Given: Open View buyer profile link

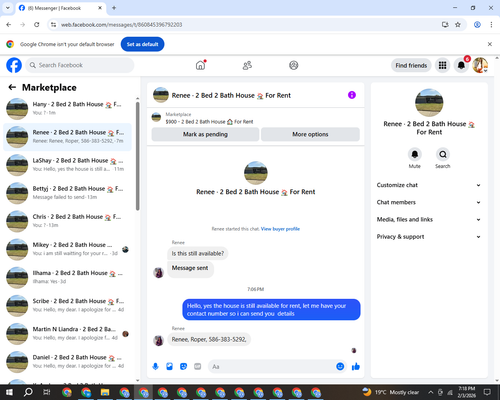Looking at the screenshot, I should coord(280,229).
